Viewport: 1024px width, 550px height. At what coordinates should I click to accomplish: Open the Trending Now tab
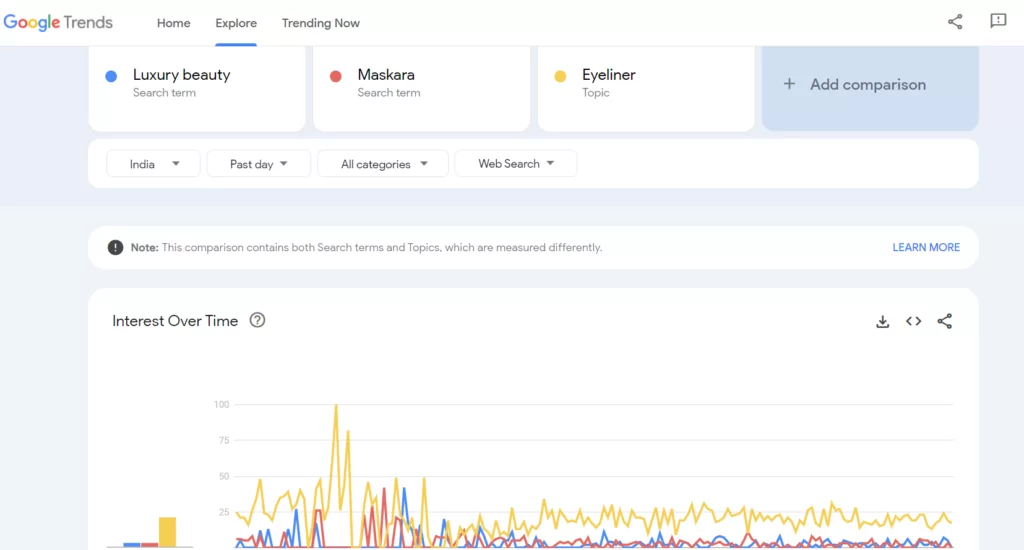click(321, 23)
